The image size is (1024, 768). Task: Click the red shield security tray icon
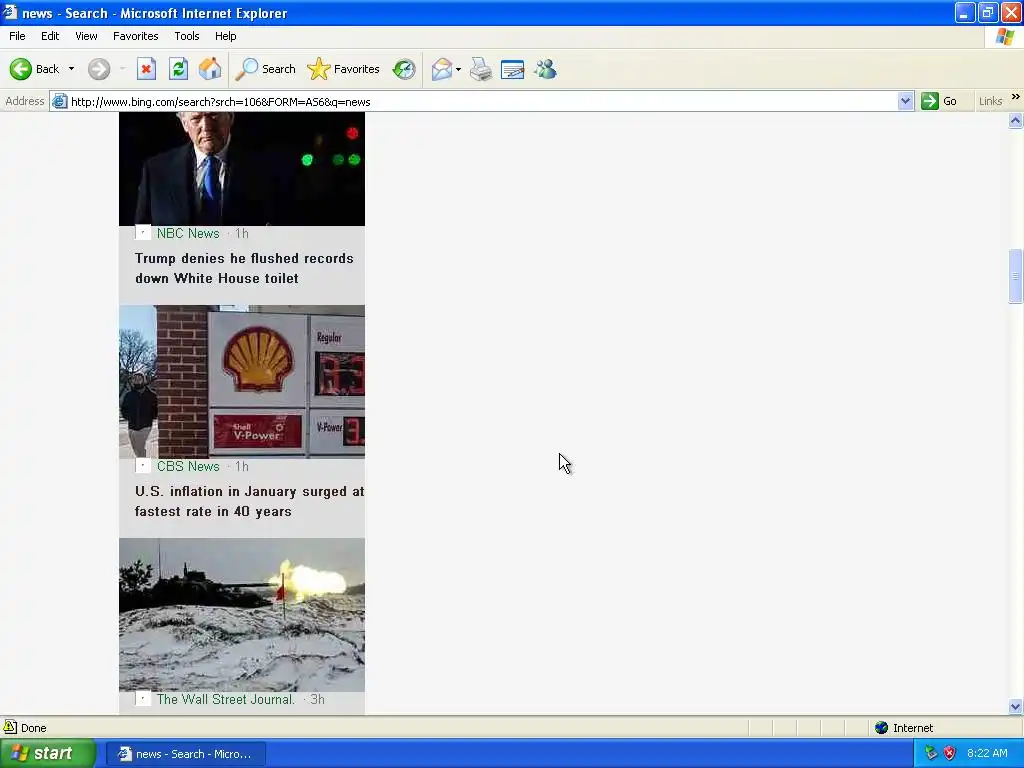click(x=950, y=754)
